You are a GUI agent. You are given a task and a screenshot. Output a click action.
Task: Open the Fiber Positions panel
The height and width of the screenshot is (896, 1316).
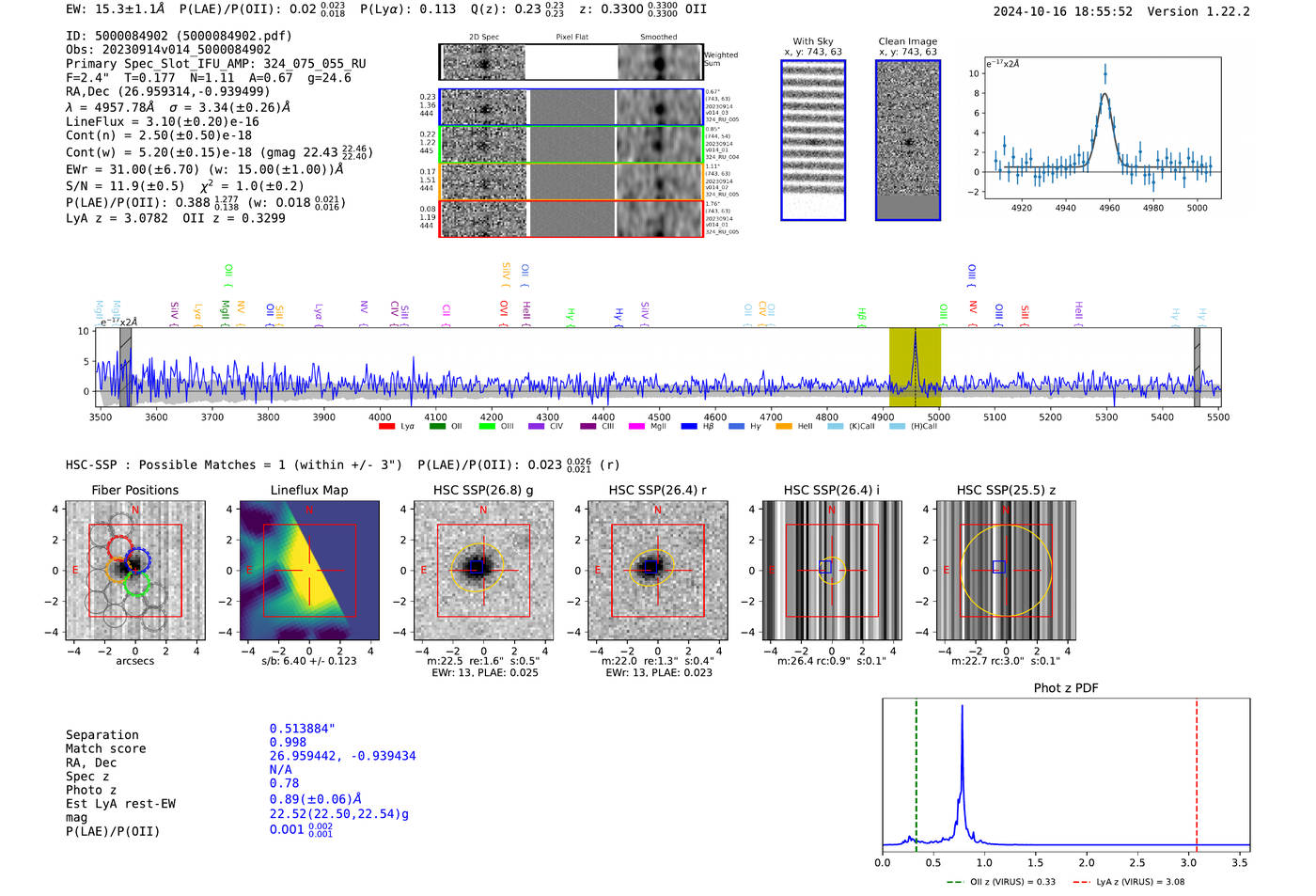point(135,570)
